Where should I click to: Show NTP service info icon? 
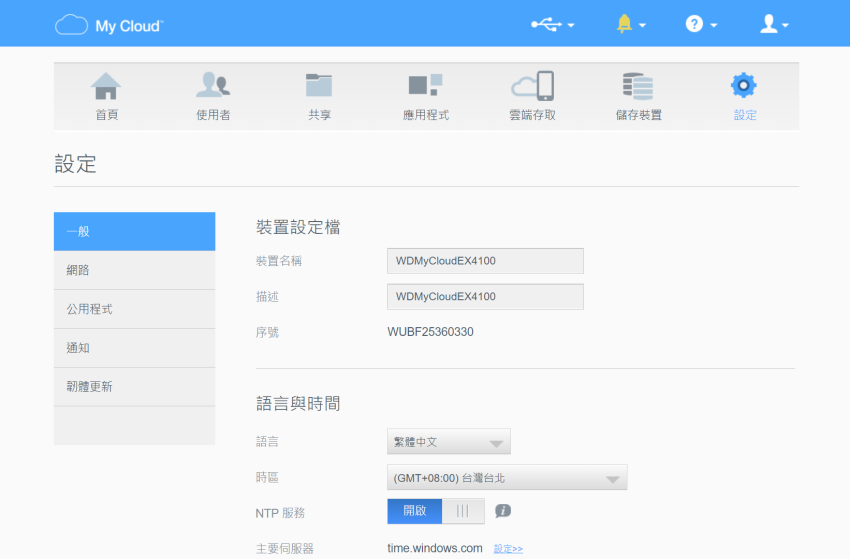pyautogui.click(x=503, y=511)
